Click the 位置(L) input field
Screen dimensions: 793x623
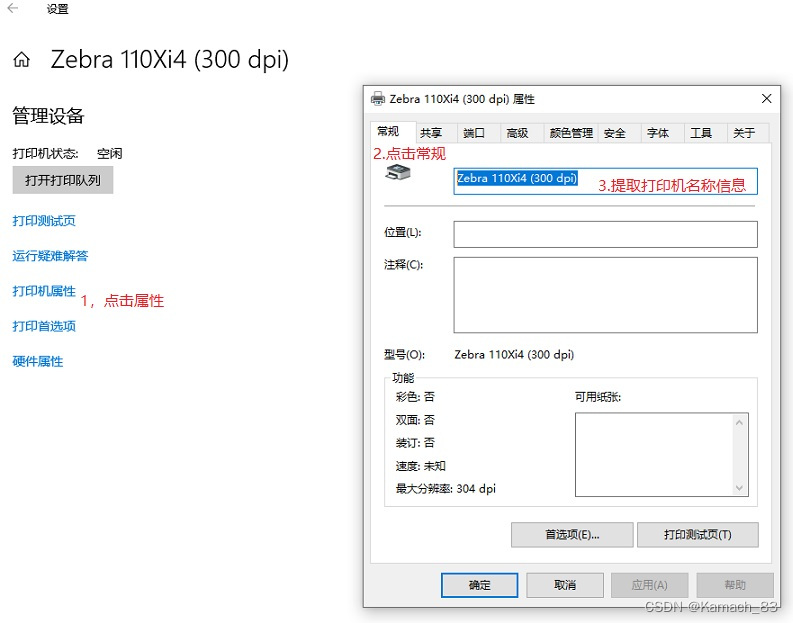coord(605,234)
